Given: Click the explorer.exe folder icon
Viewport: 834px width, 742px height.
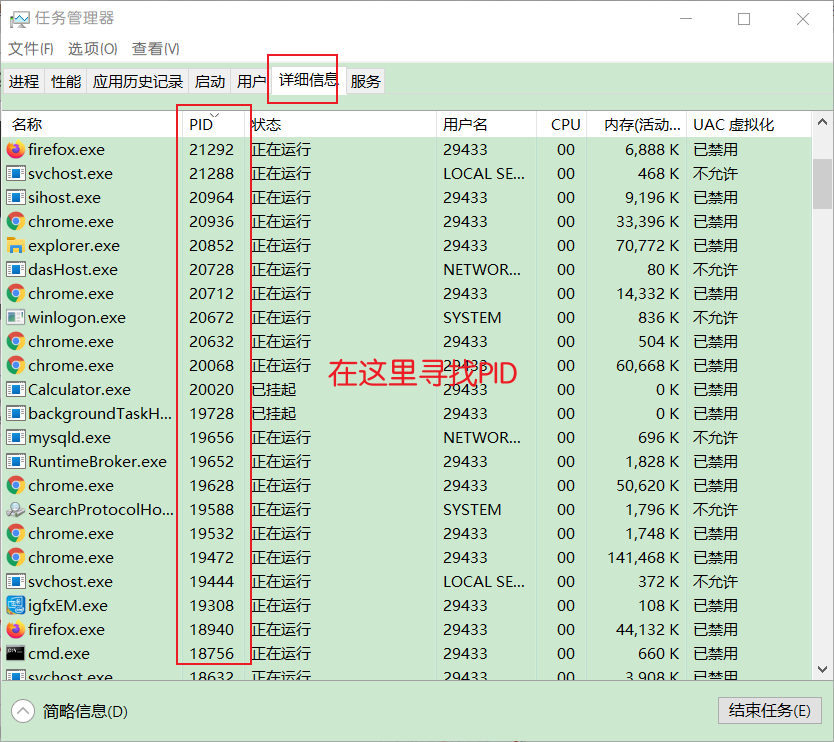Looking at the screenshot, I should (15, 246).
